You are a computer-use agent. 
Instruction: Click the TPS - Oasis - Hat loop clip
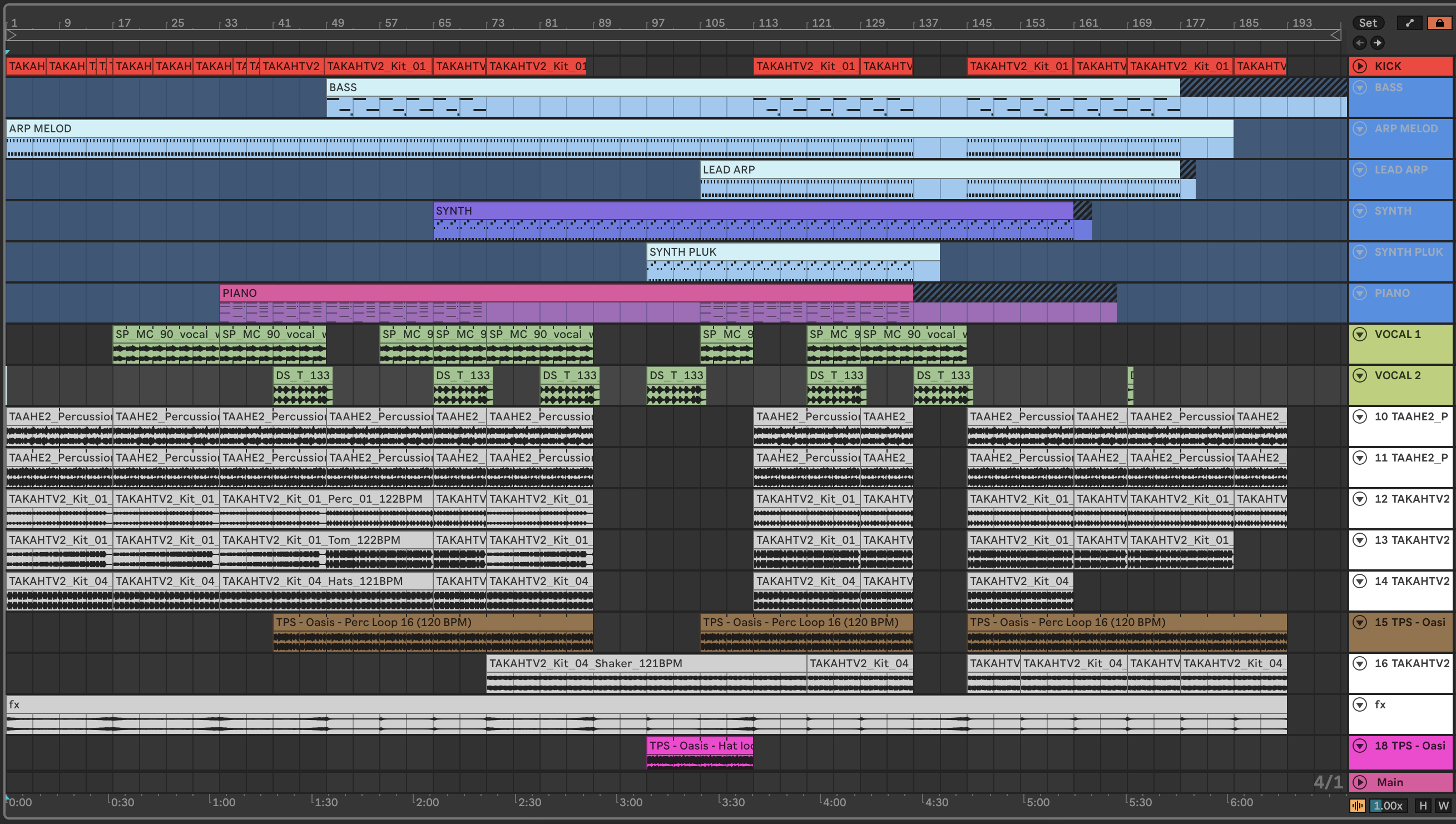tap(700, 746)
